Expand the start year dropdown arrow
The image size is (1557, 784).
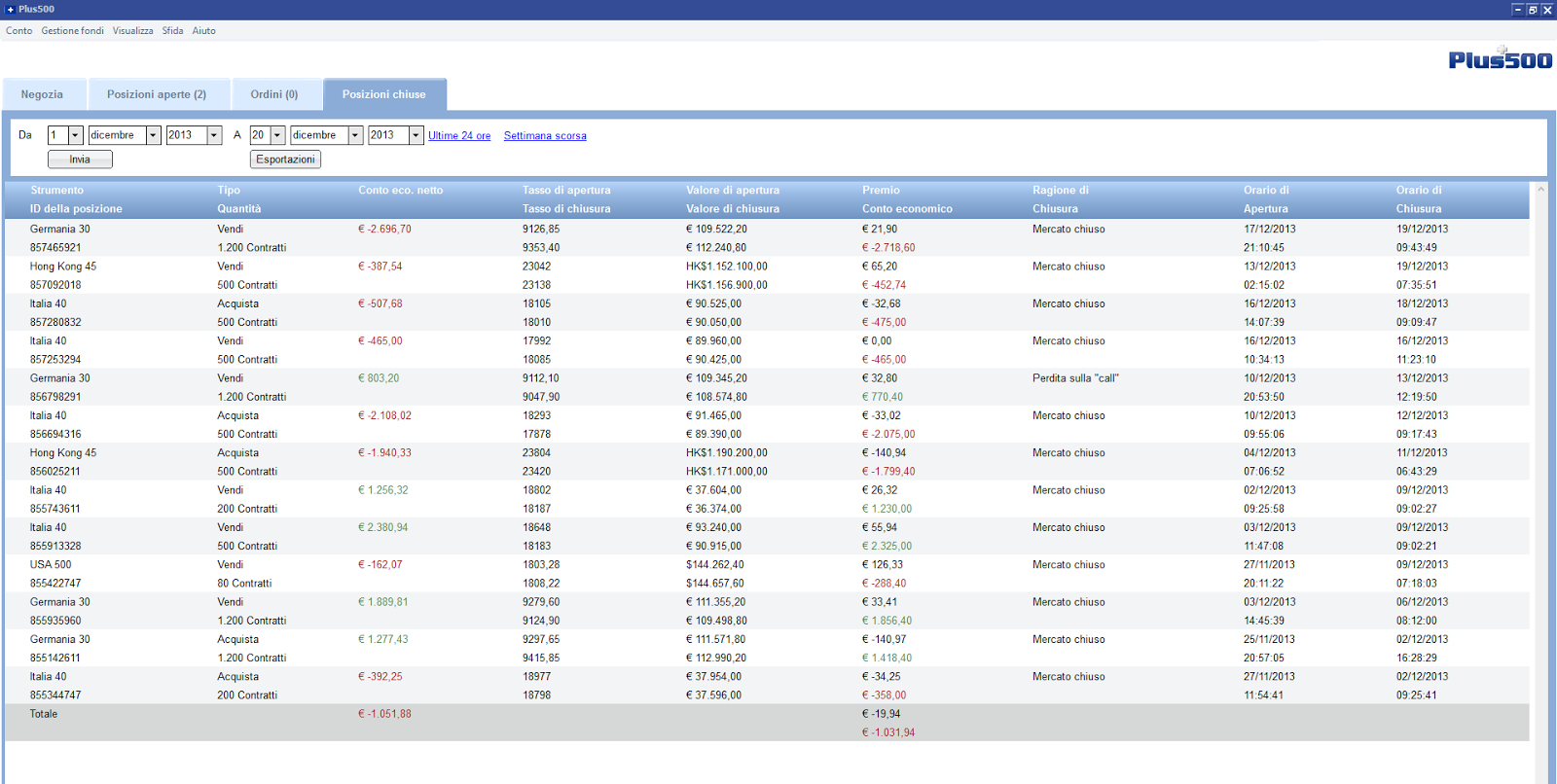(214, 135)
